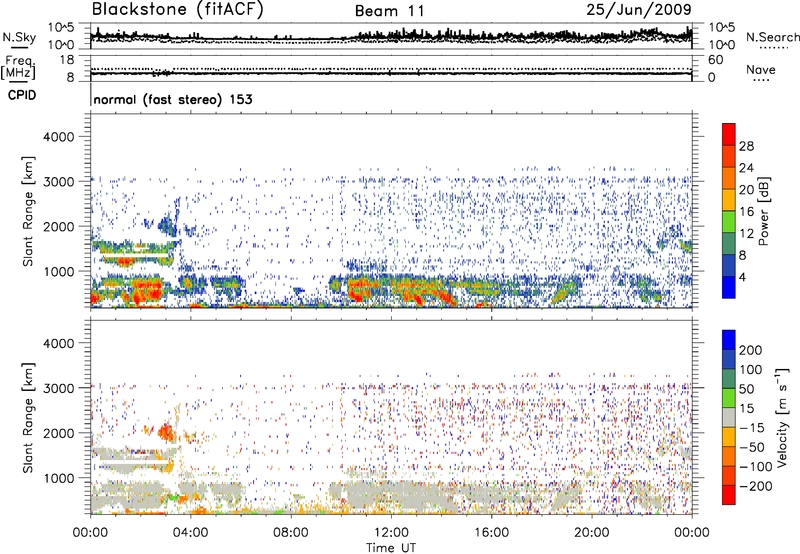Click the "04:00" time tick label
800x554 pixels.
[x=190, y=533]
